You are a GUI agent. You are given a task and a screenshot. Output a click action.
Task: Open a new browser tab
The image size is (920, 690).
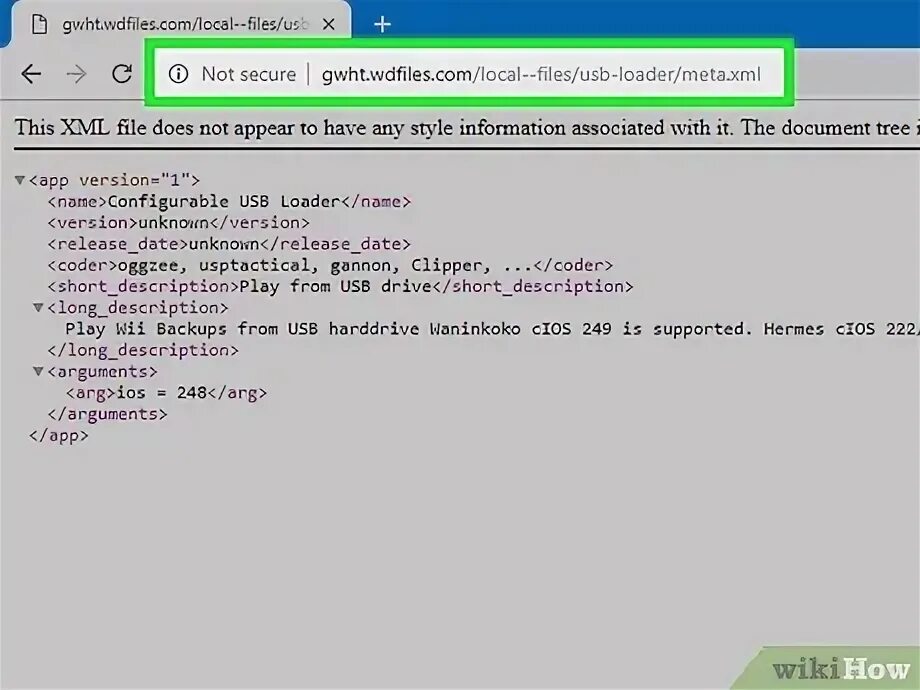[383, 25]
